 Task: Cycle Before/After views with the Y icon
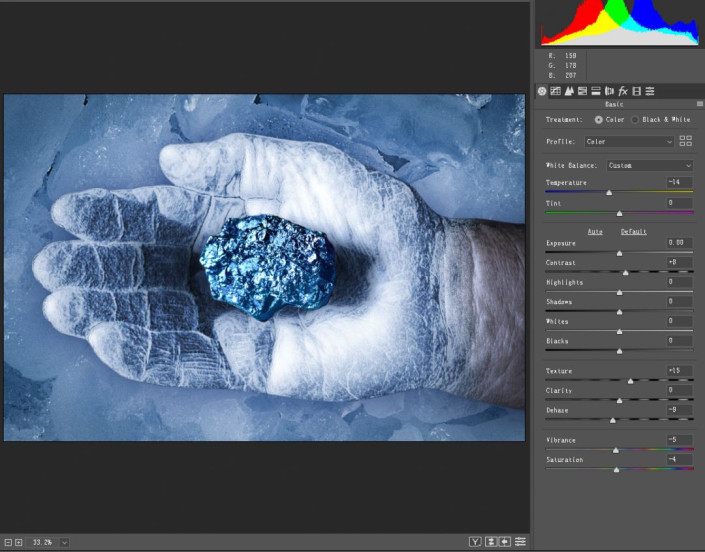pos(475,542)
